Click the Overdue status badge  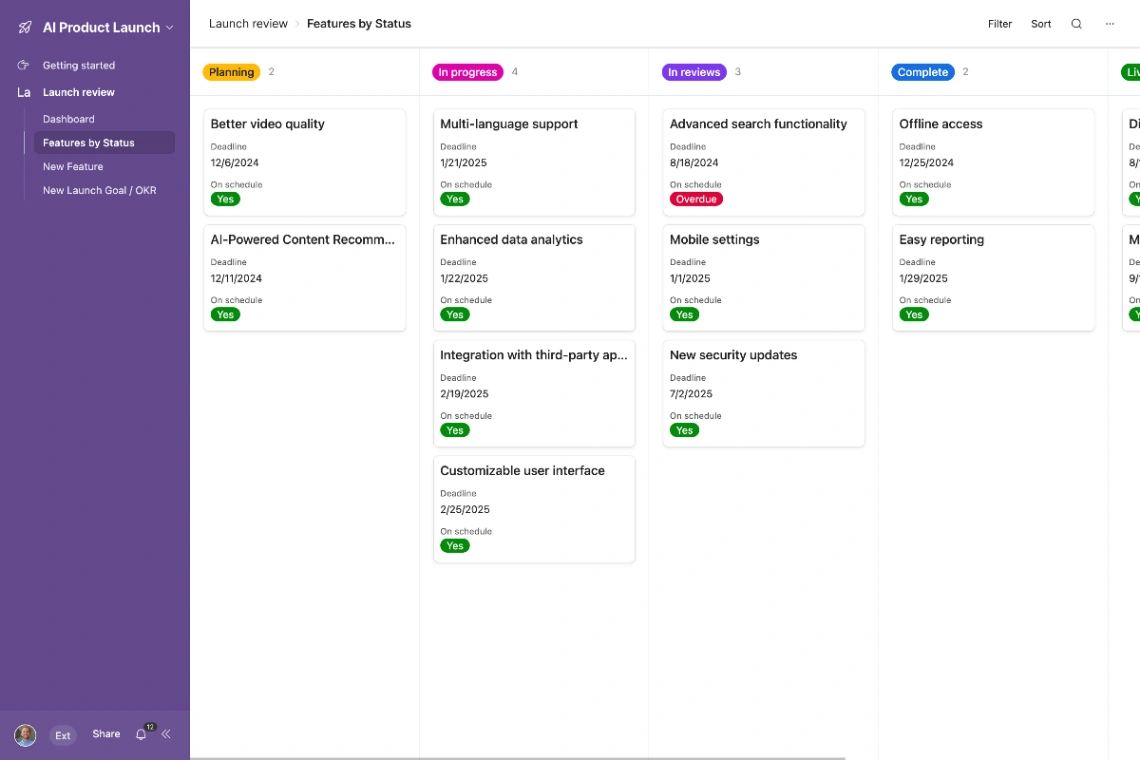pos(696,198)
